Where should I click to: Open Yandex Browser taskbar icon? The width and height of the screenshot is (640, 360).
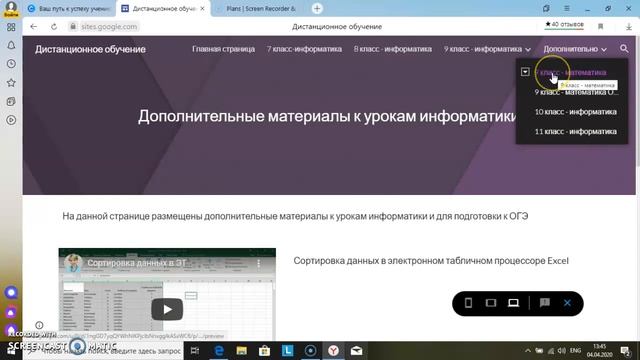click(333, 351)
